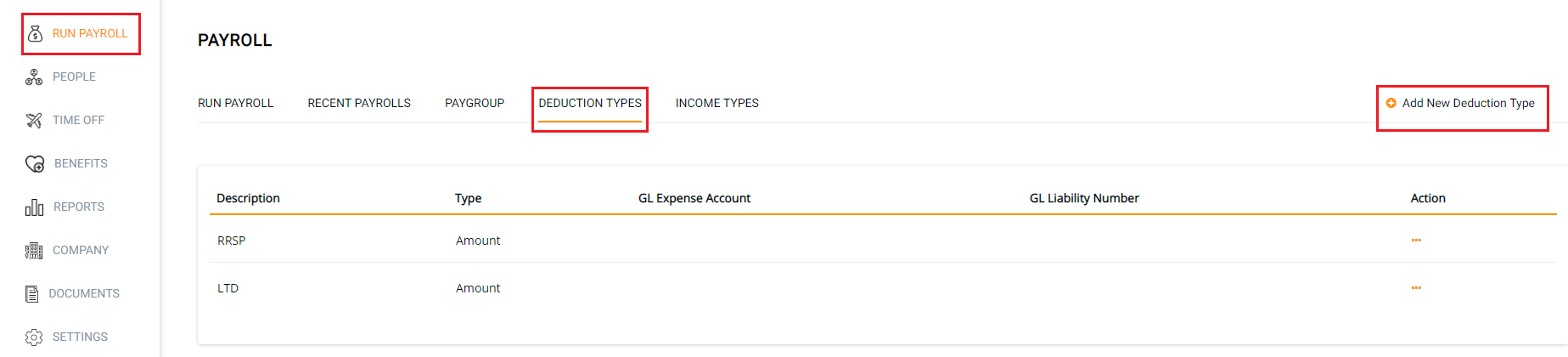The image size is (1568, 357).
Task: Click the Settings gear icon
Action: (34, 337)
